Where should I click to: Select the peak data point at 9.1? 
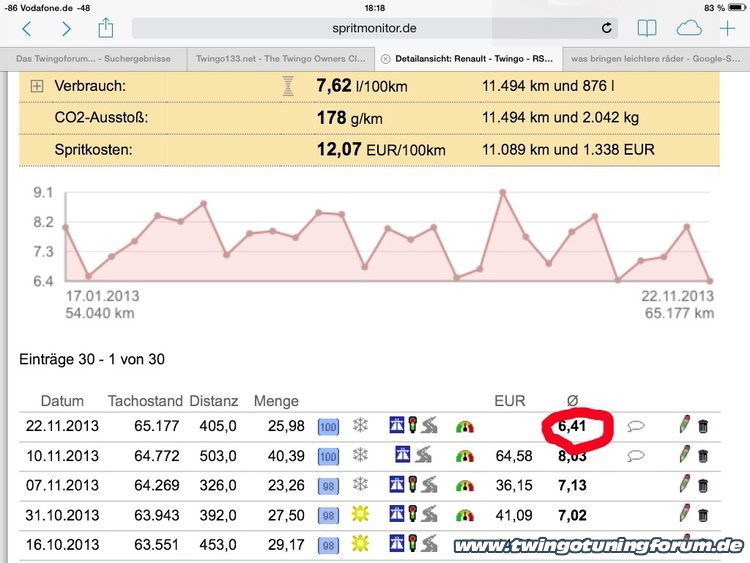tap(503, 192)
